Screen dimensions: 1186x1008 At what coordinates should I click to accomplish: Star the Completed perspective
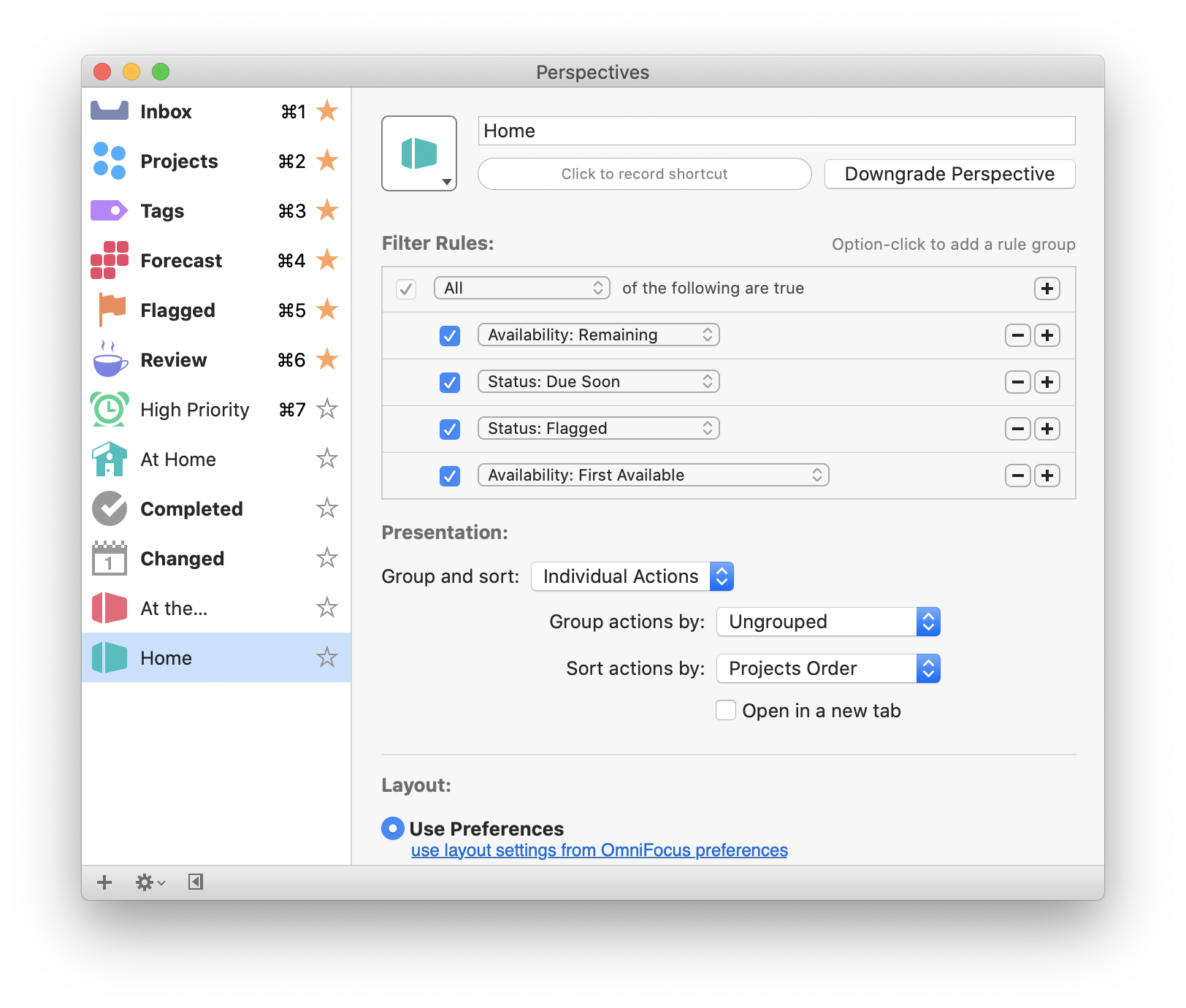tap(327, 508)
